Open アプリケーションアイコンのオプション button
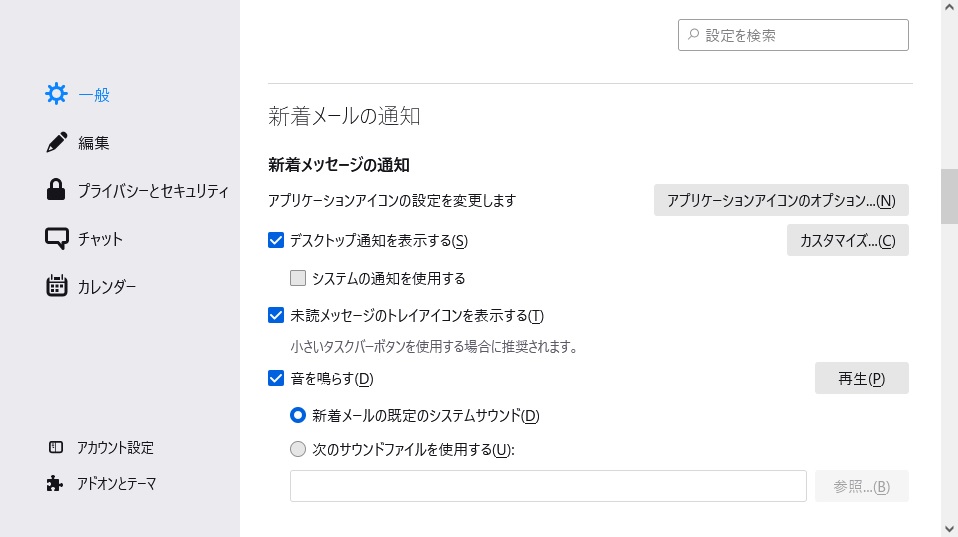Viewport: 958px width, 537px height. click(781, 200)
